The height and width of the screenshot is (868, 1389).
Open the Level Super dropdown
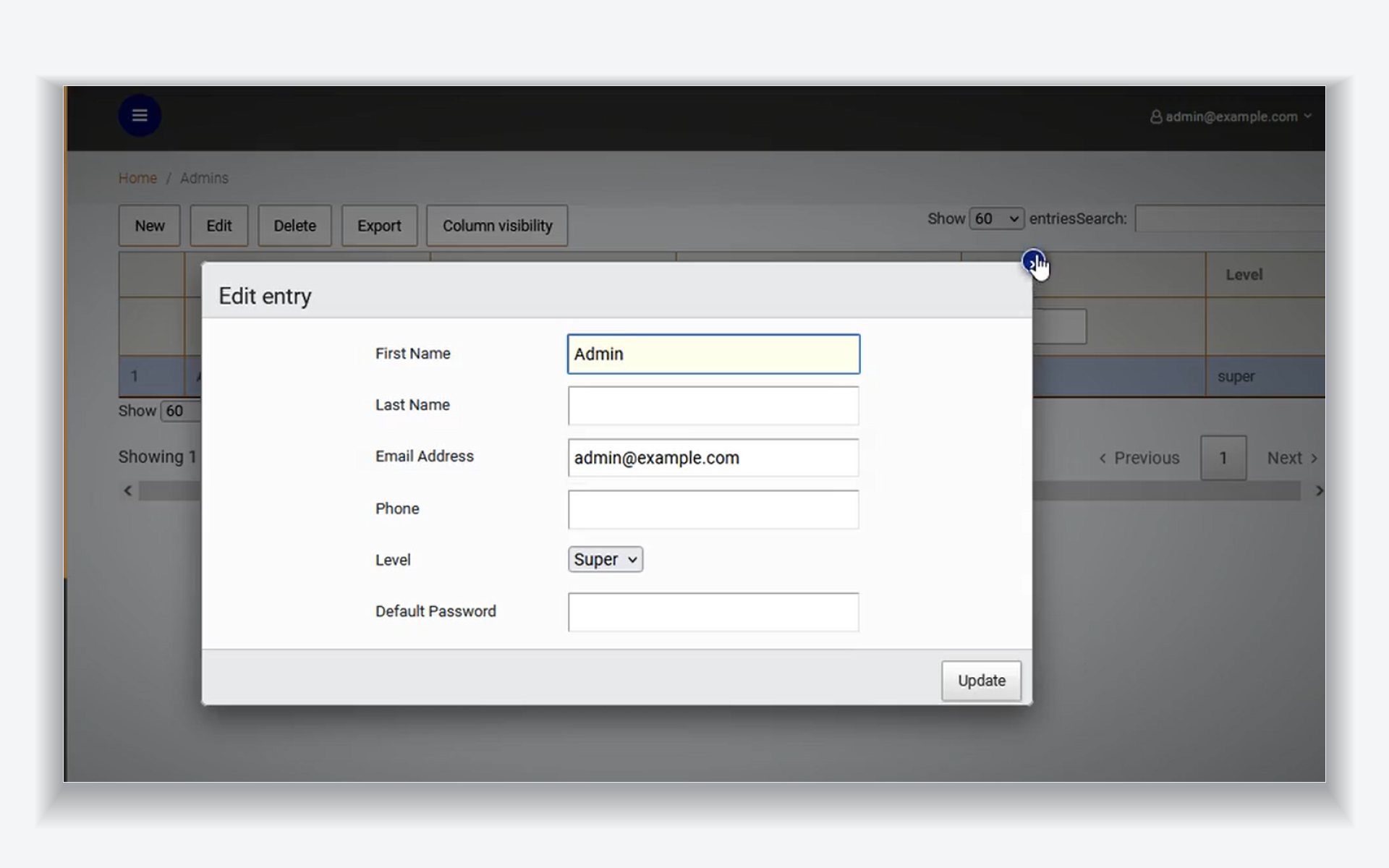(606, 559)
